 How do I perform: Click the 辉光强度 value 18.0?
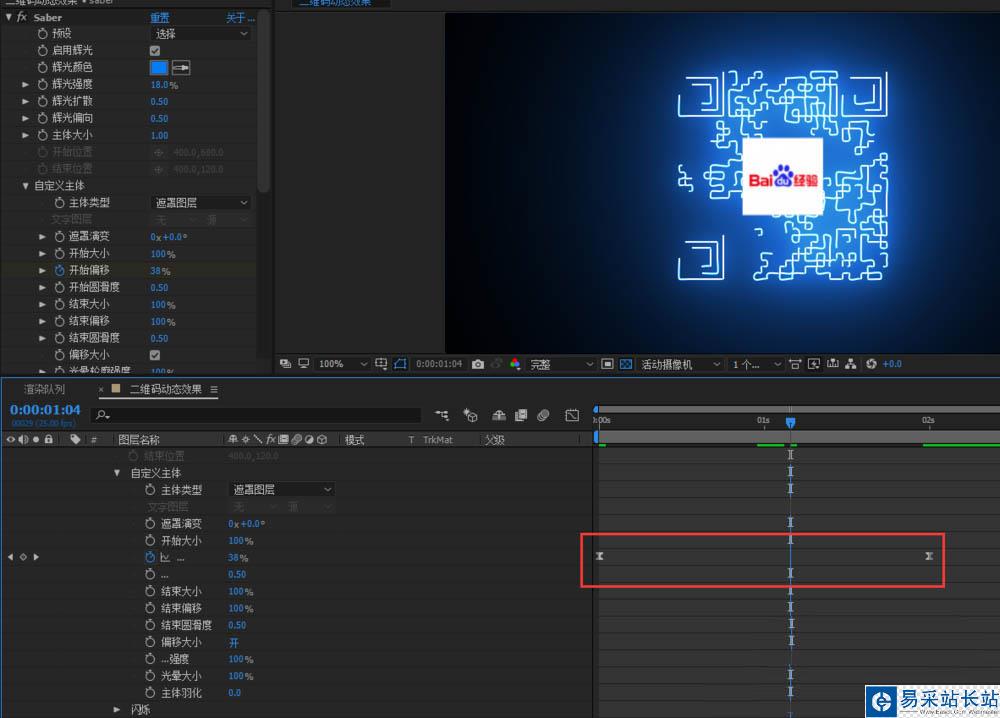pyautogui.click(x=160, y=85)
